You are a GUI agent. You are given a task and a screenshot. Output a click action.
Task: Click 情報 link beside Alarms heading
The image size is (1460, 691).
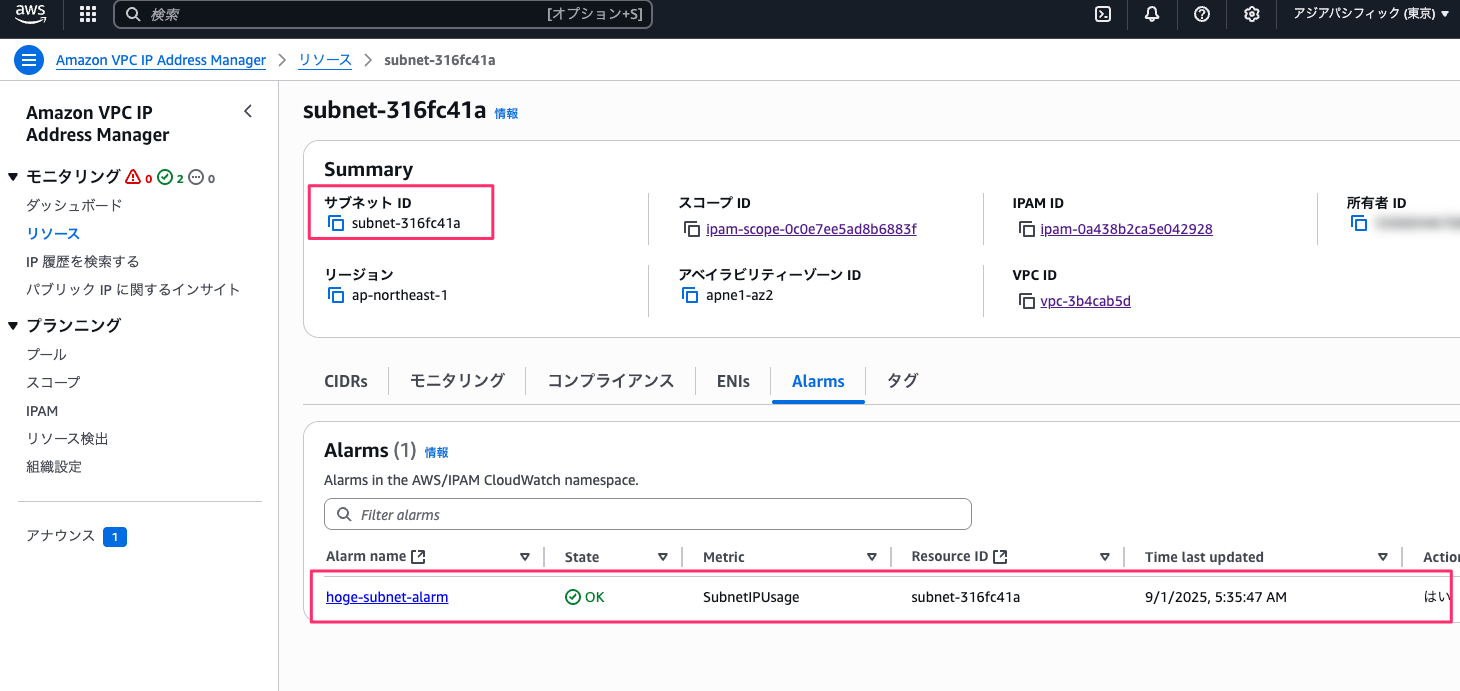pyautogui.click(x=436, y=453)
